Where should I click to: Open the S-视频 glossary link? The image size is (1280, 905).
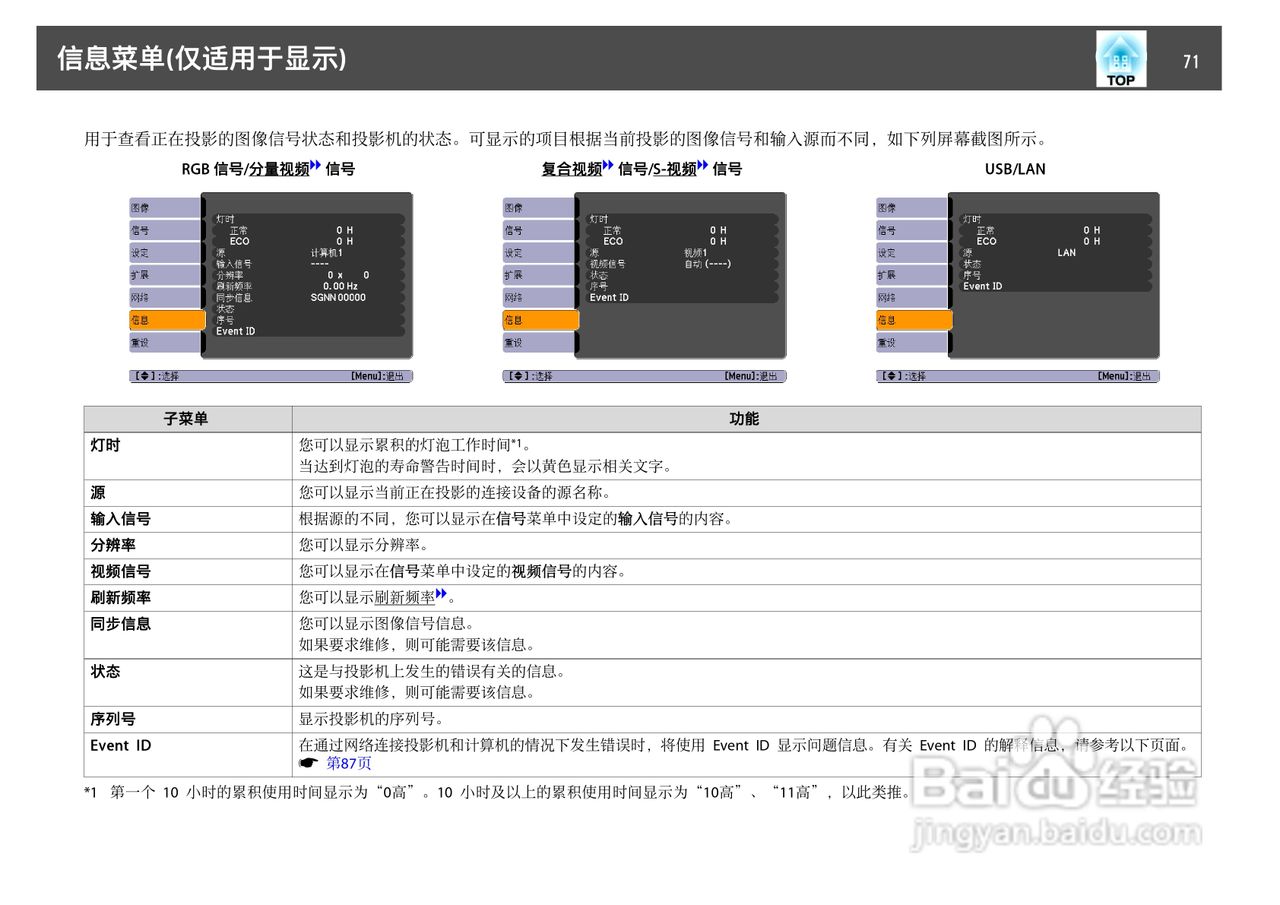674,169
